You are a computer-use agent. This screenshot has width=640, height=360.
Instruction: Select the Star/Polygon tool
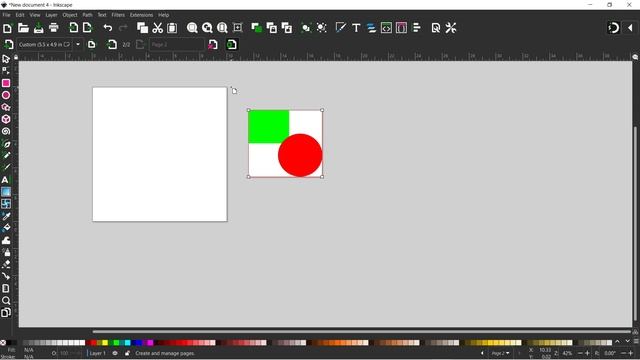(x=6, y=107)
